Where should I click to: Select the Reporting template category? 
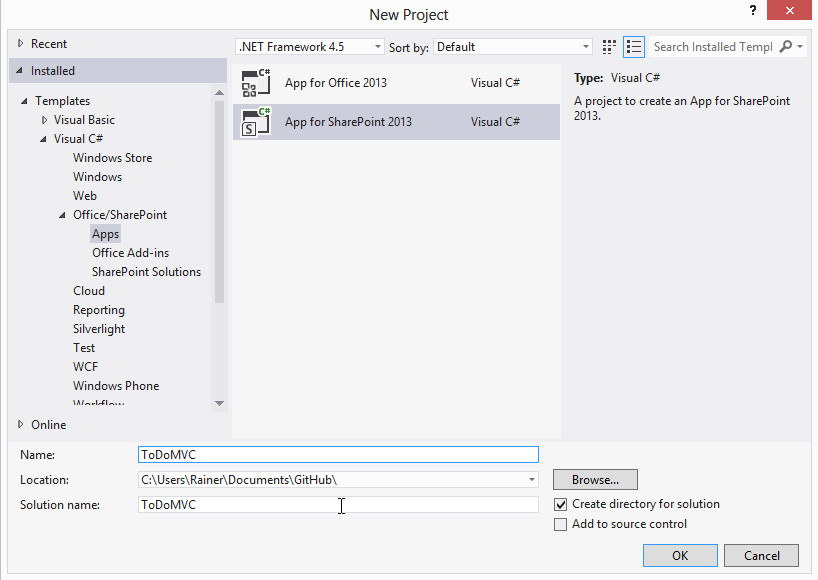point(99,310)
